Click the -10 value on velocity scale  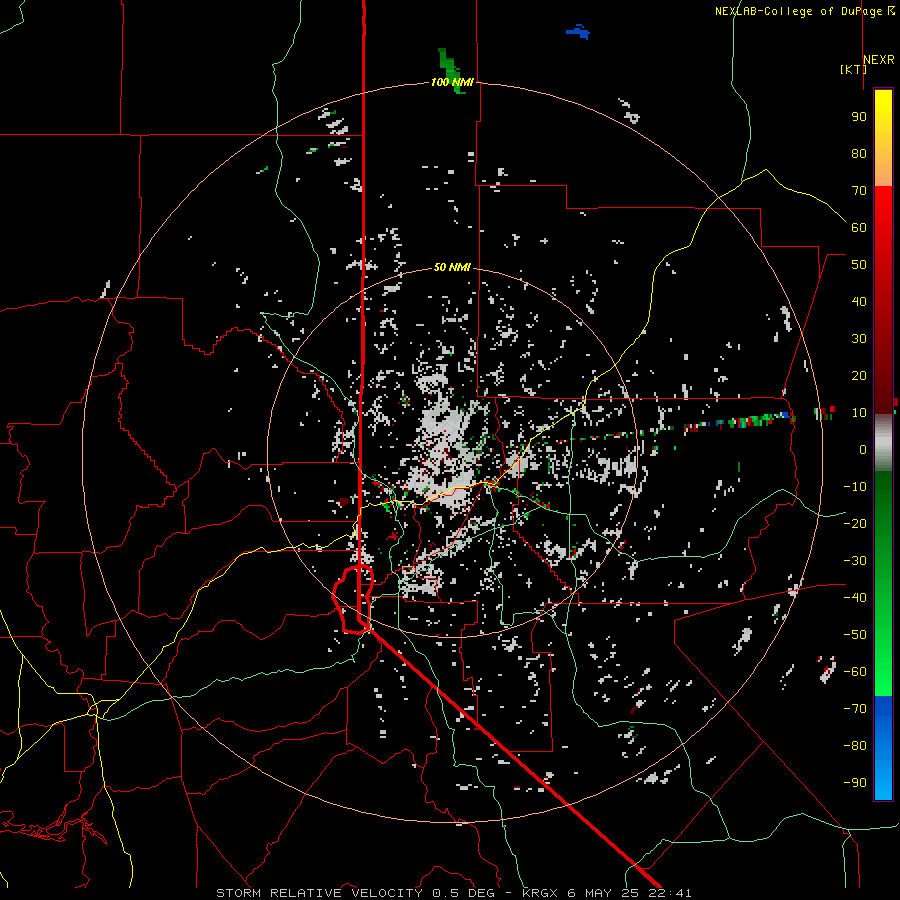855,487
